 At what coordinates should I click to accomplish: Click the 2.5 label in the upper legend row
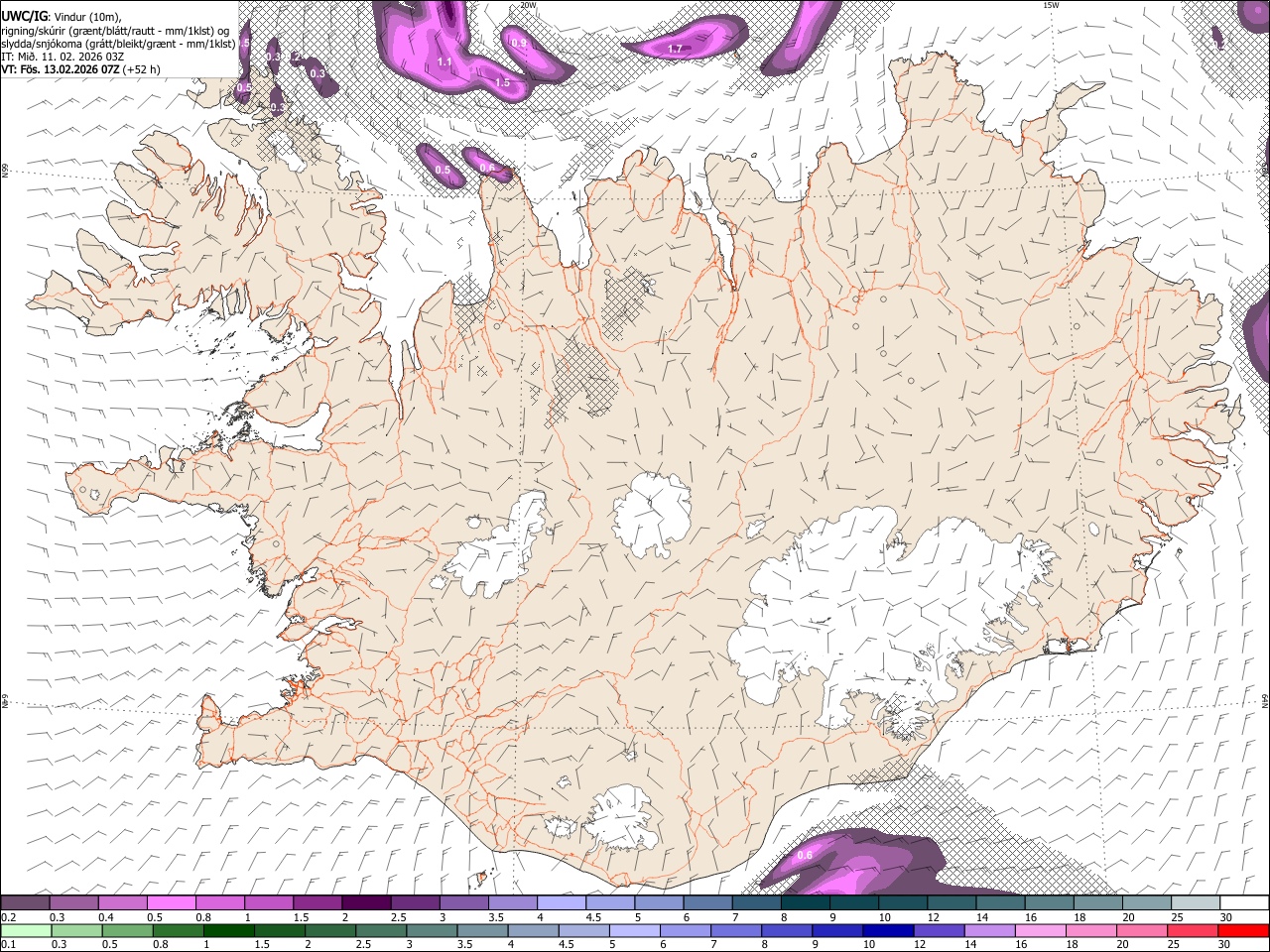[x=399, y=917]
